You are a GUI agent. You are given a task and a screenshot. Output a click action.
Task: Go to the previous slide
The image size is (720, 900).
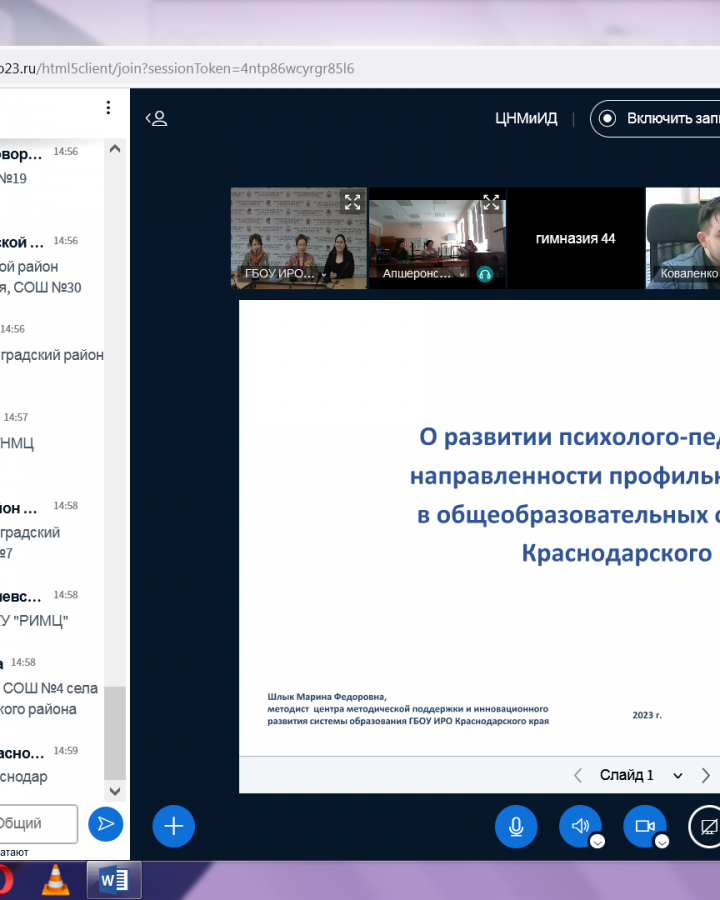pos(578,775)
